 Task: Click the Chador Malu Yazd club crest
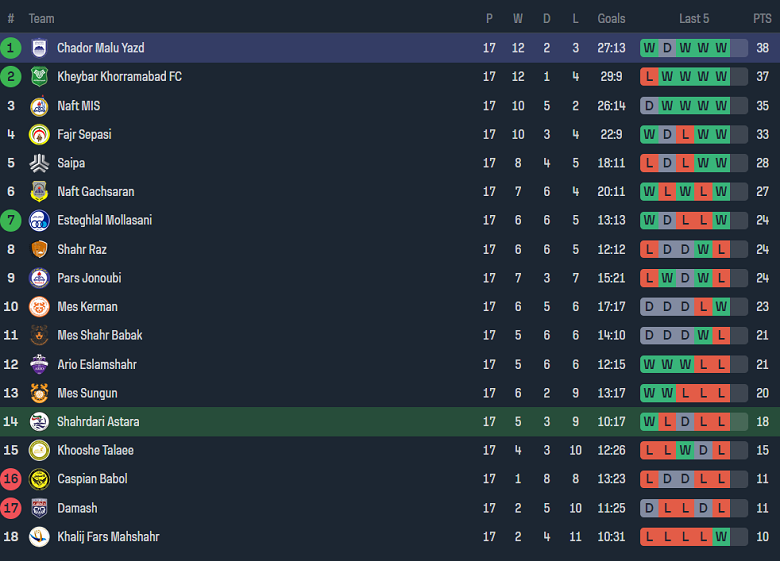point(39,48)
